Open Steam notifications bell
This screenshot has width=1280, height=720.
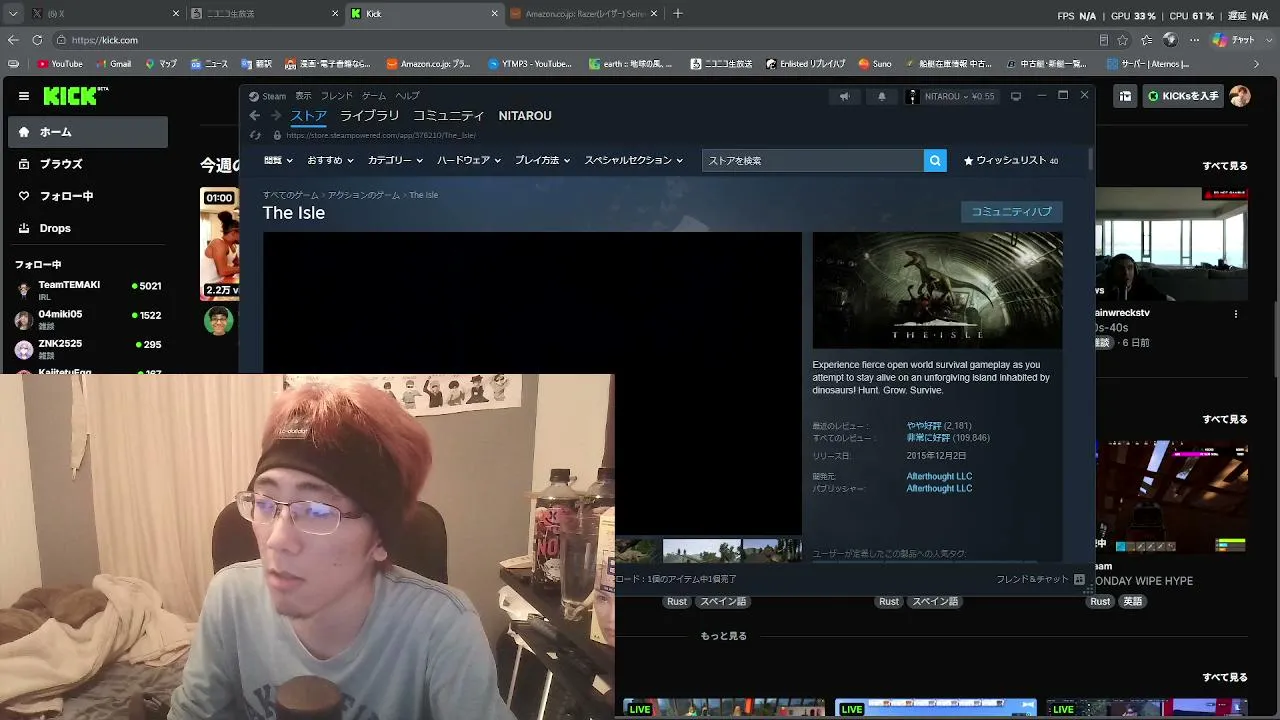click(881, 96)
